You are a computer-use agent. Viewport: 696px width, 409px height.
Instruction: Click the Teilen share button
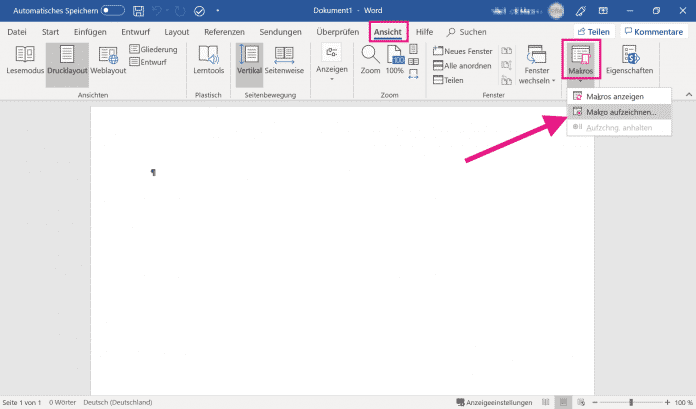[x=593, y=32]
